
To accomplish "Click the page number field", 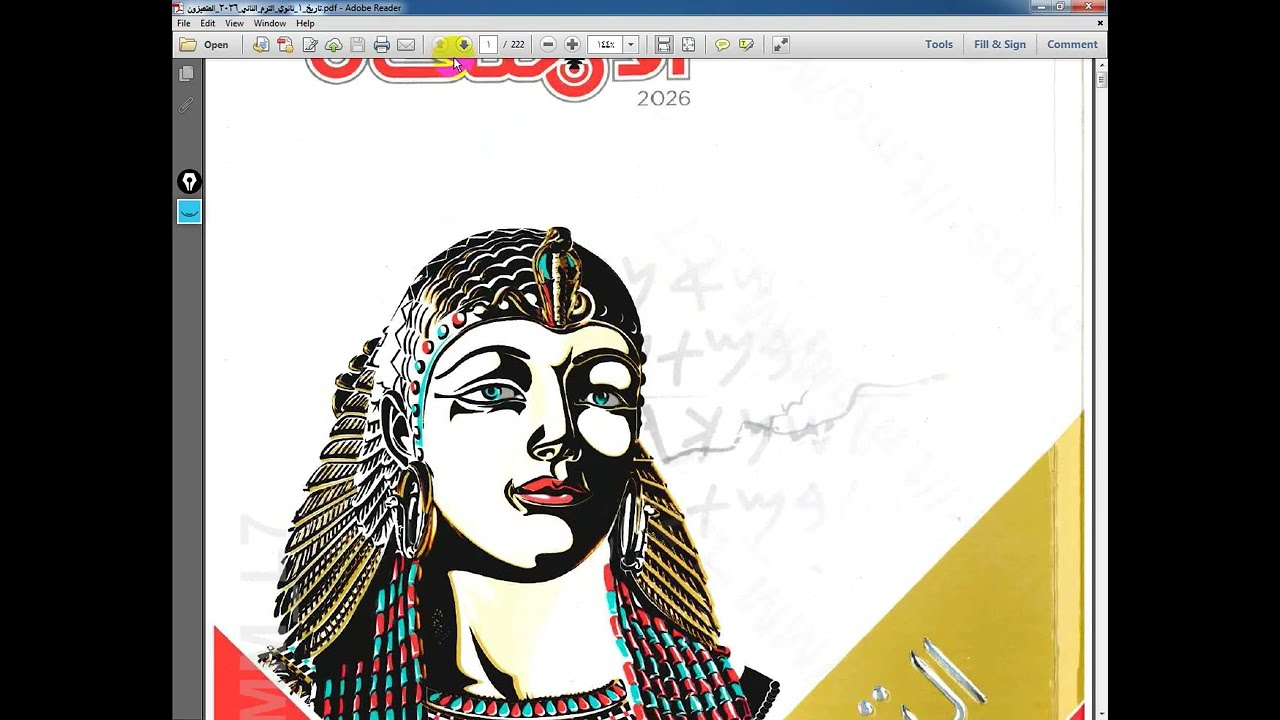I will (x=488, y=45).
